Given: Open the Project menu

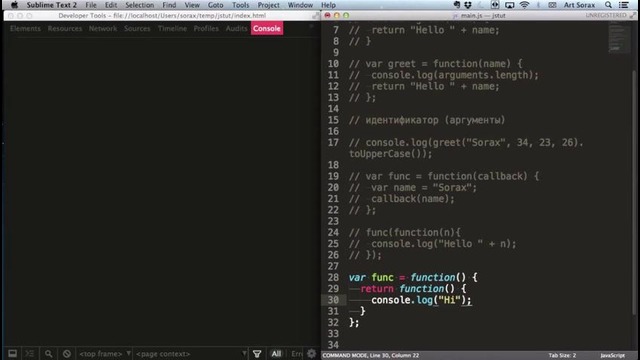Looking at the screenshot, I should (268, 5).
